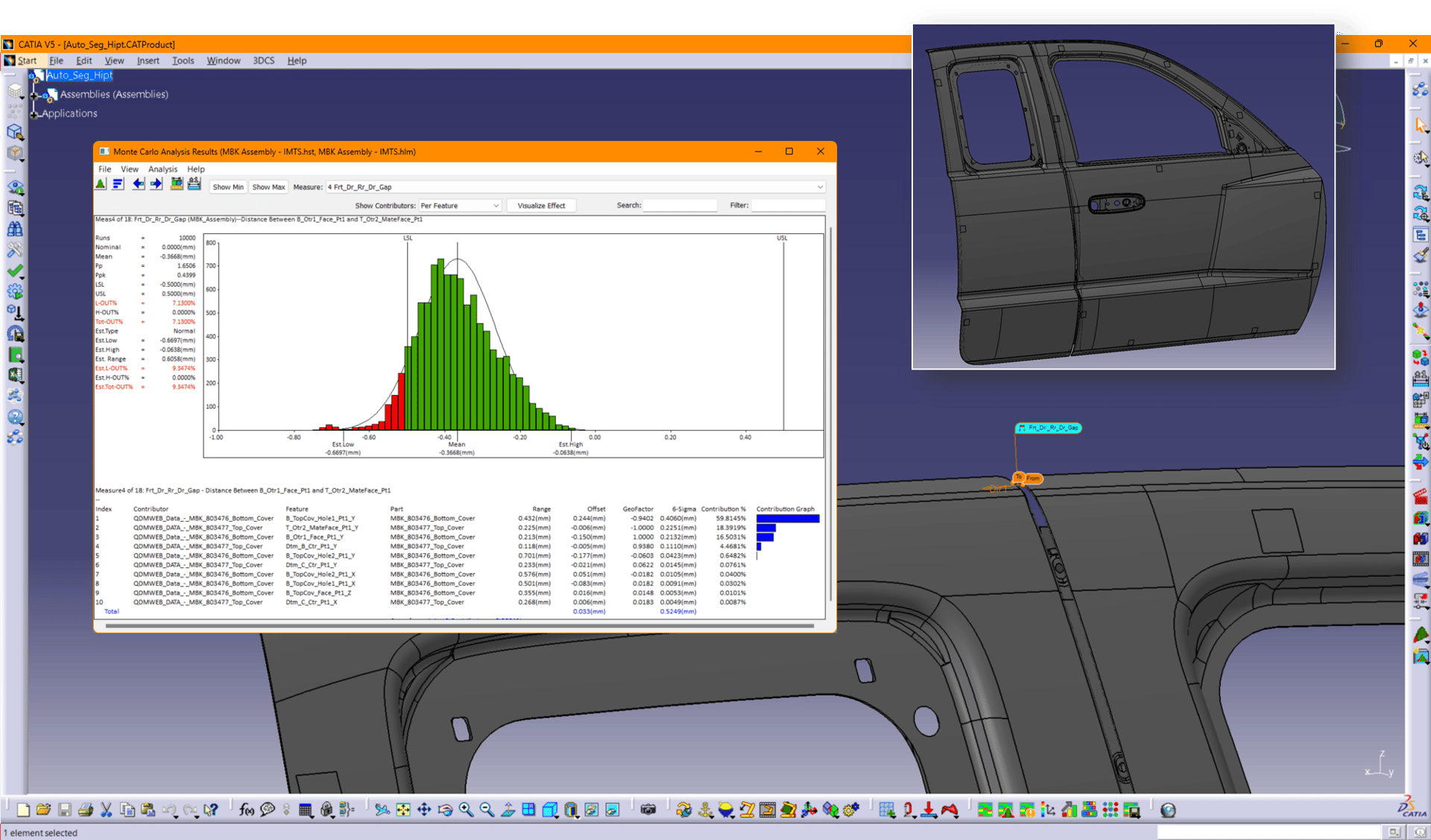1431x840 pixels.
Task: Click the Normal View icon
Action: 508,810
